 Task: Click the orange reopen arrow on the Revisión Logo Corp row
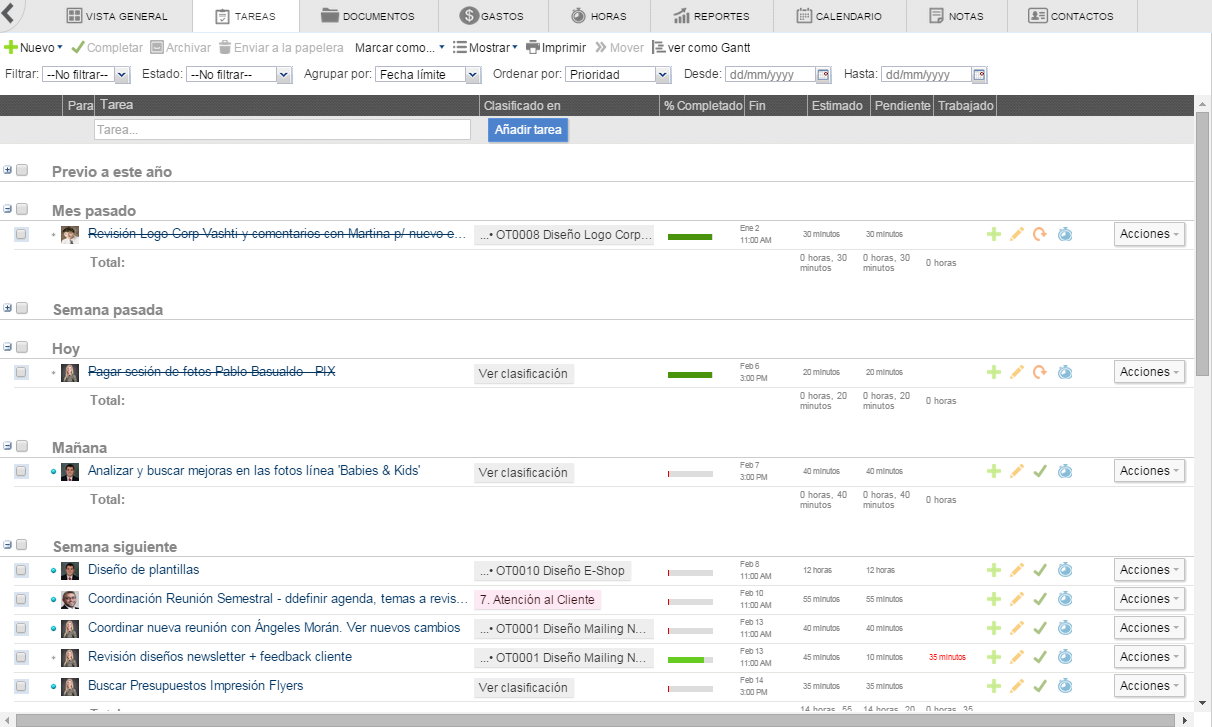point(1040,234)
